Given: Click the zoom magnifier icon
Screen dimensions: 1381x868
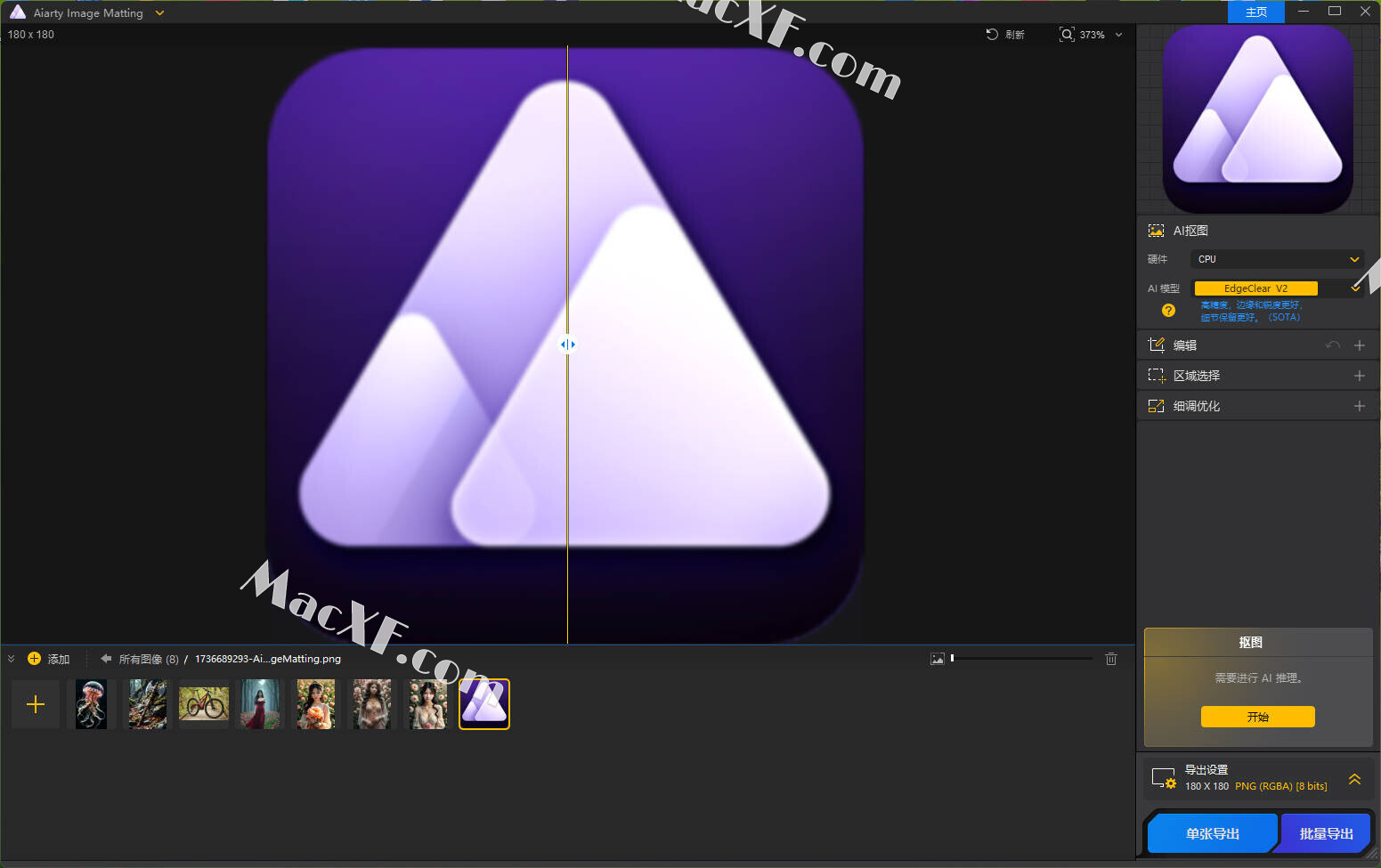Looking at the screenshot, I should (1067, 35).
